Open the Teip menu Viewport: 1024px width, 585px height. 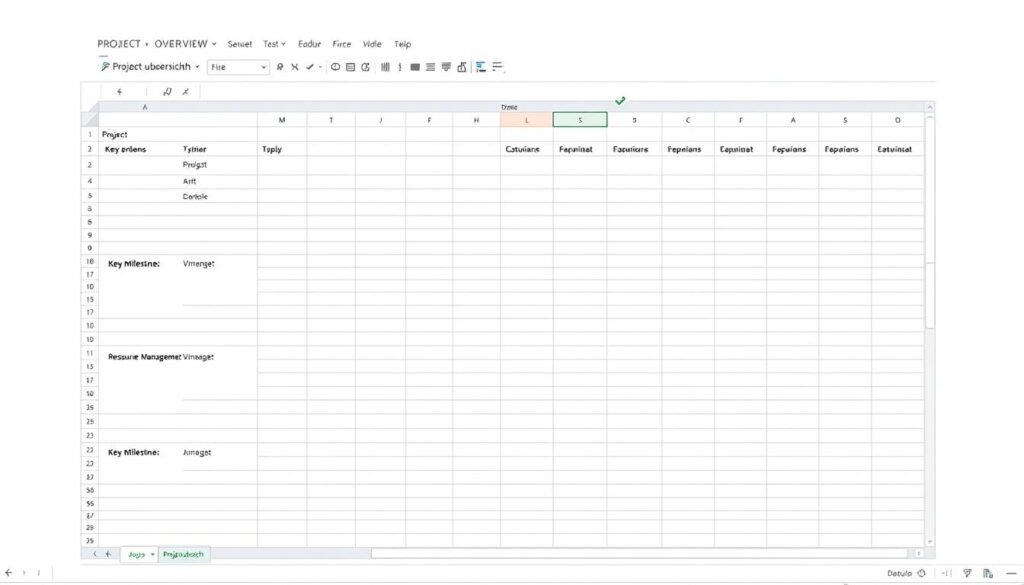point(402,44)
